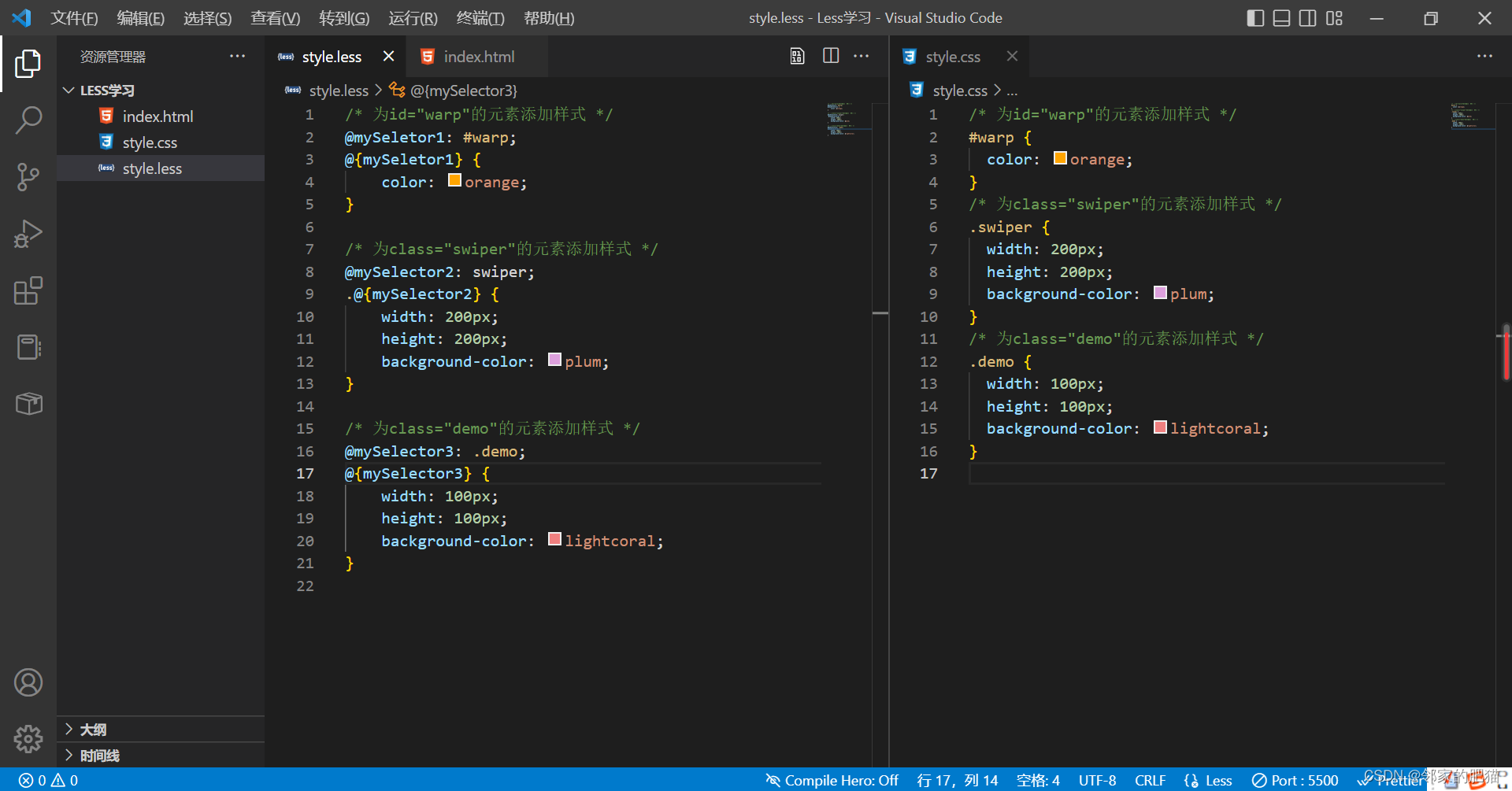Open the notebook-style icon in activity bar
Screen dimensions: 1512x791
coord(28,347)
